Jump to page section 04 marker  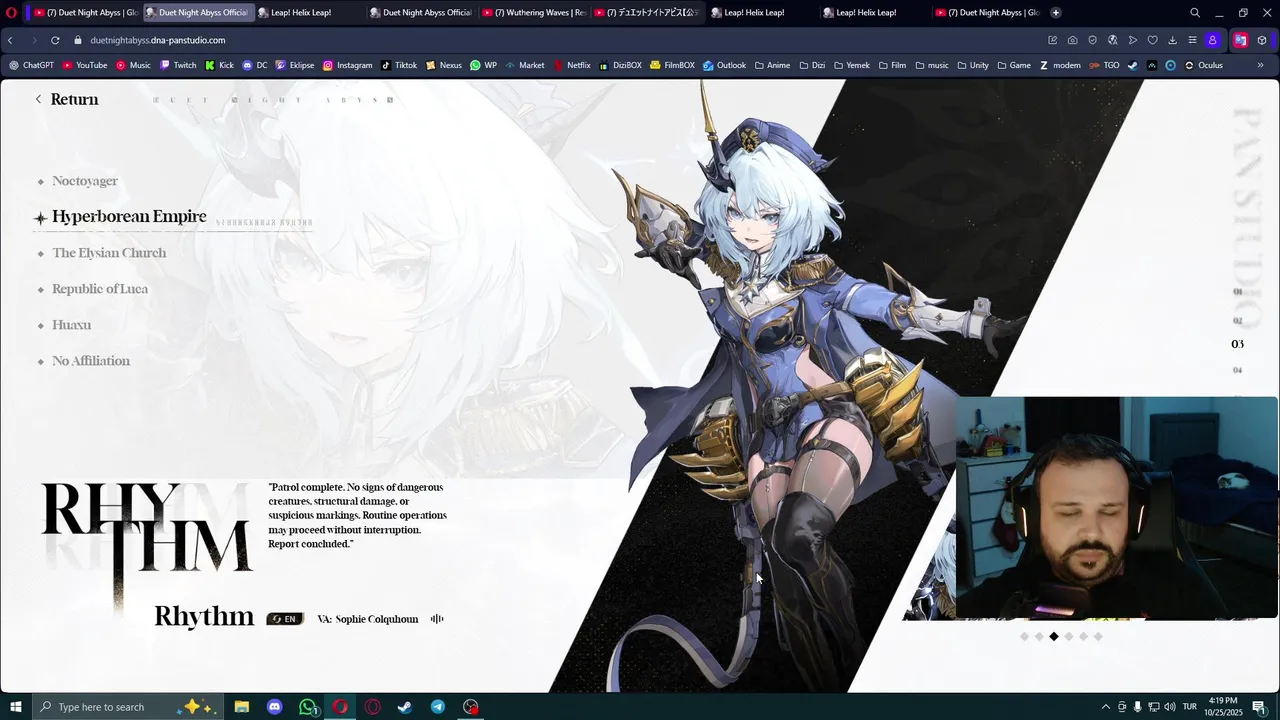pyautogui.click(x=1237, y=370)
